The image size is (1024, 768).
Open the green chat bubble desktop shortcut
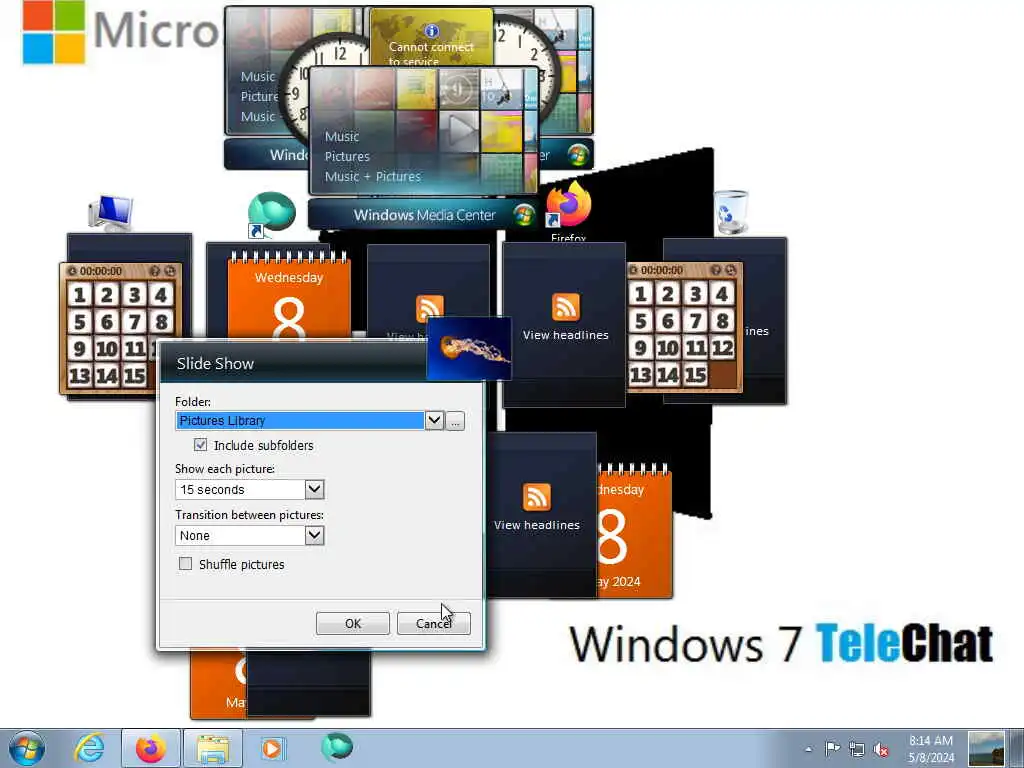(271, 214)
